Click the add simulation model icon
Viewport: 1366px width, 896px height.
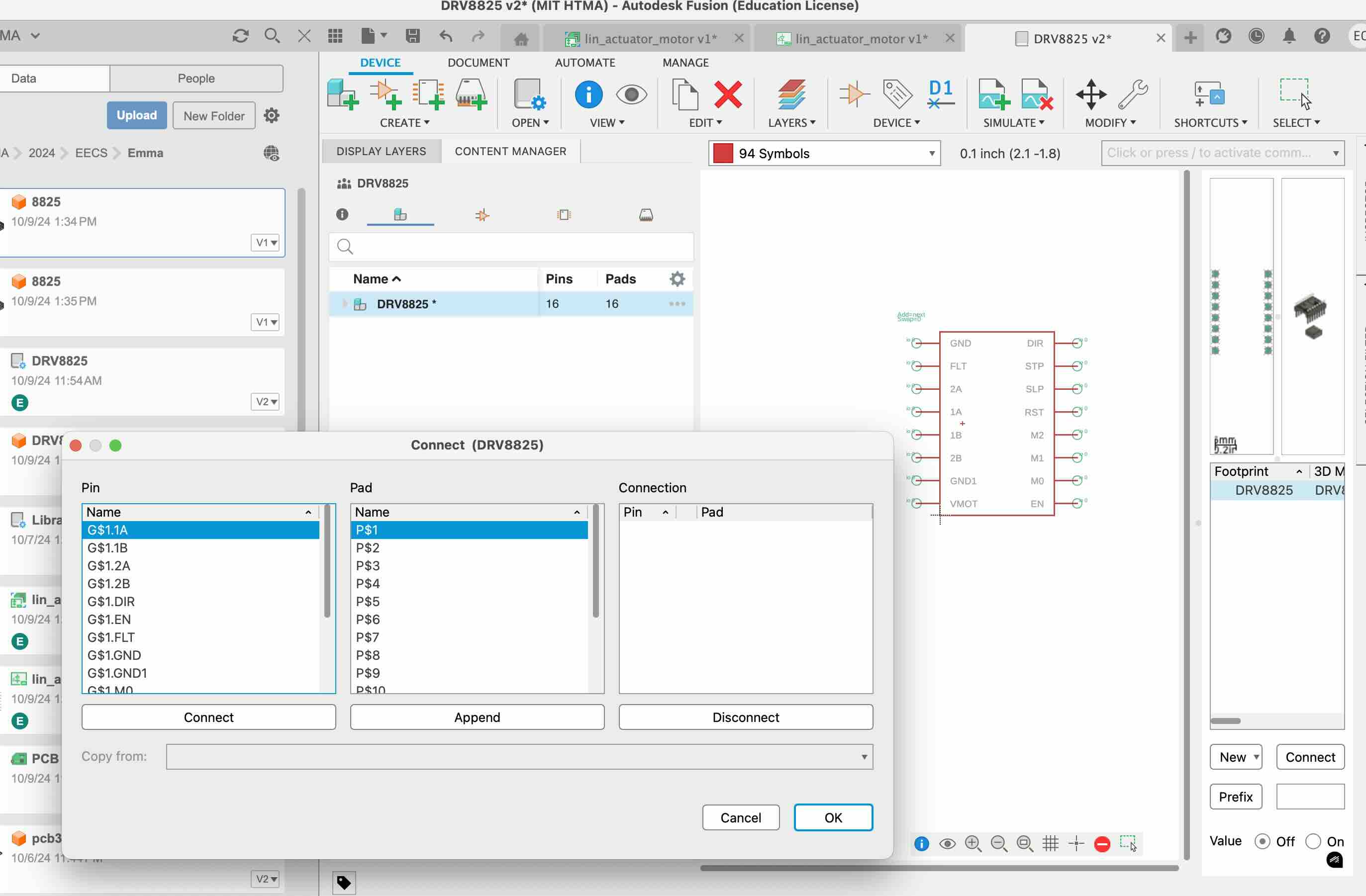[x=994, y=94]
